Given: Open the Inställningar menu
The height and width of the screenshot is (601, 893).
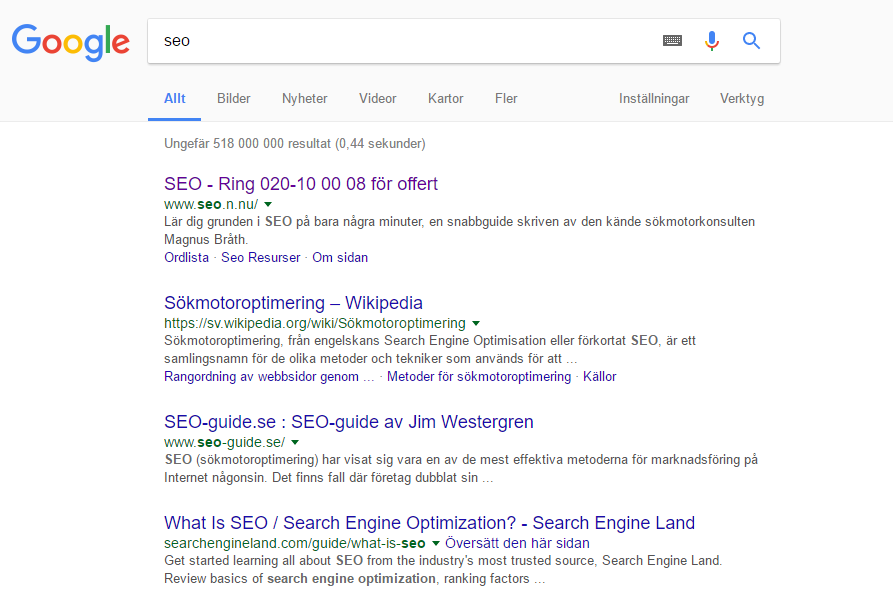Looking at the screenshot, I should pyautogui.click(x=654, y=99).
